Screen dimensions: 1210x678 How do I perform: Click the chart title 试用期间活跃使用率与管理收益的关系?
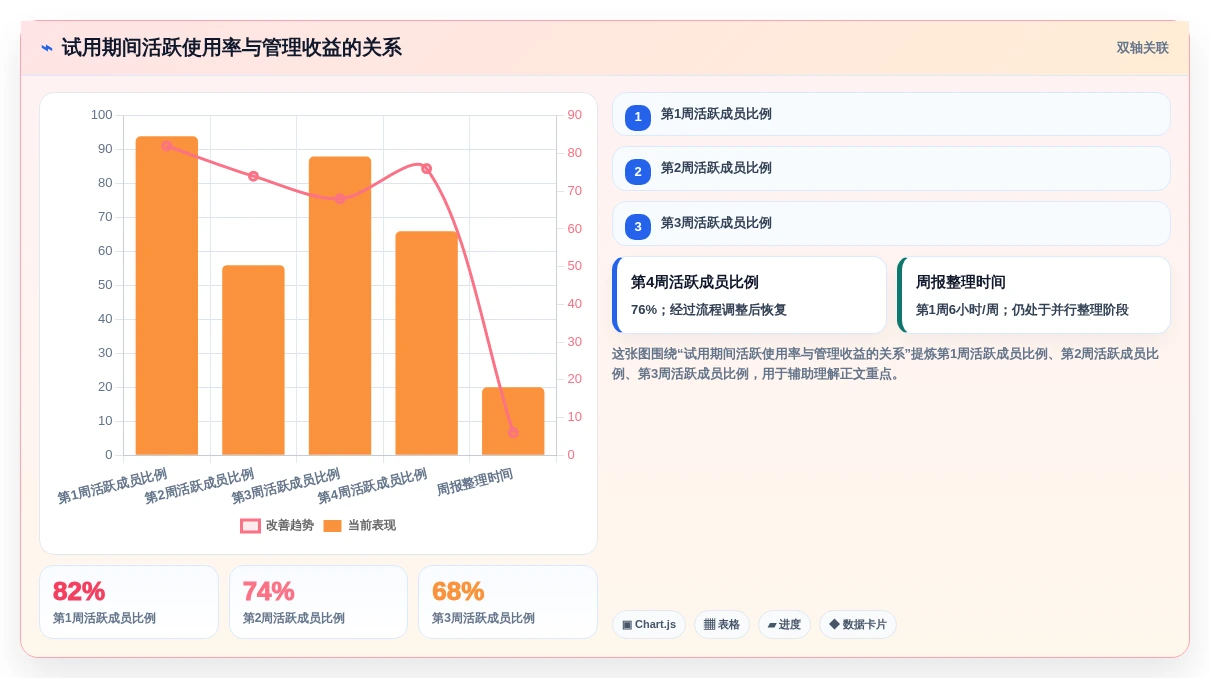231,48
